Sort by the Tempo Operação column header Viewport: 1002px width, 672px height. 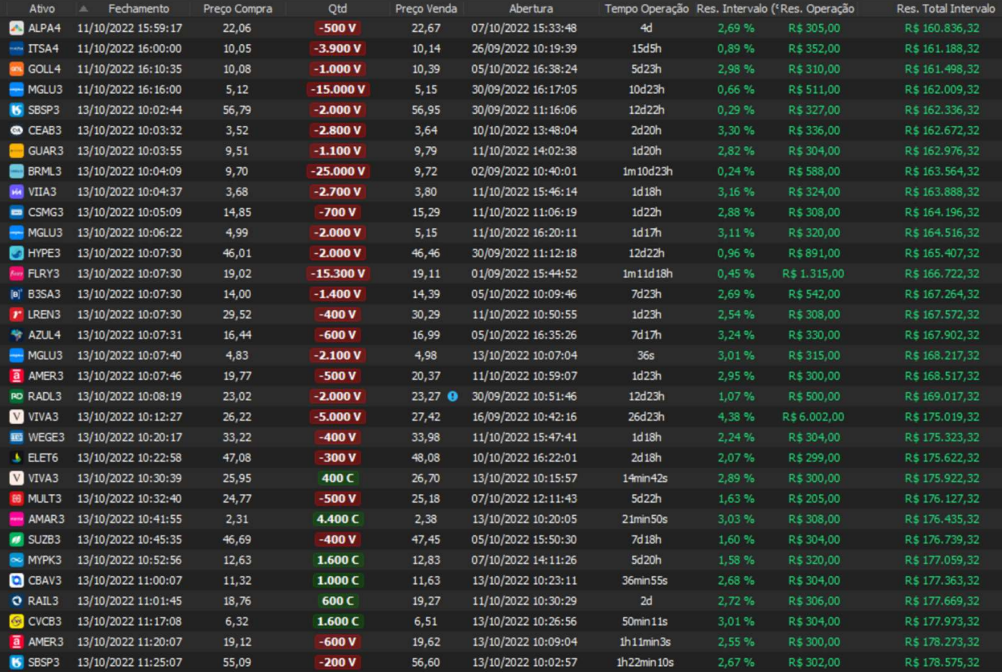(646, 8)
